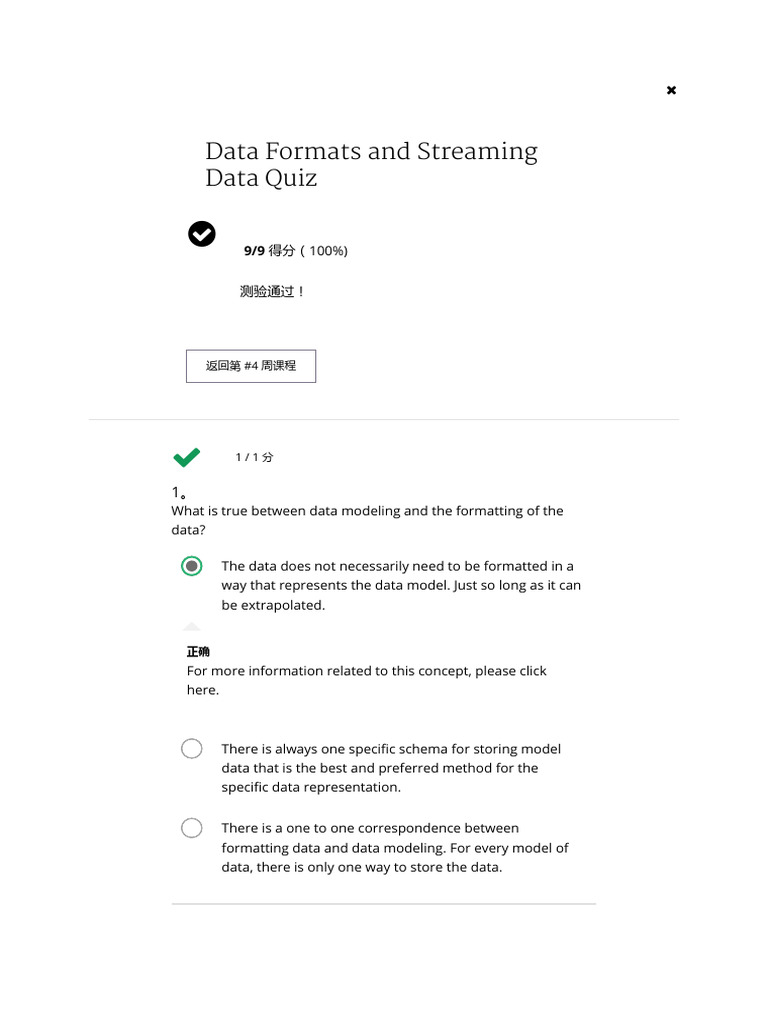Click the 1 / 1 分 points label
This screenshot has width=768, height=1024.
pyautogui.click(x=254, y=457)
